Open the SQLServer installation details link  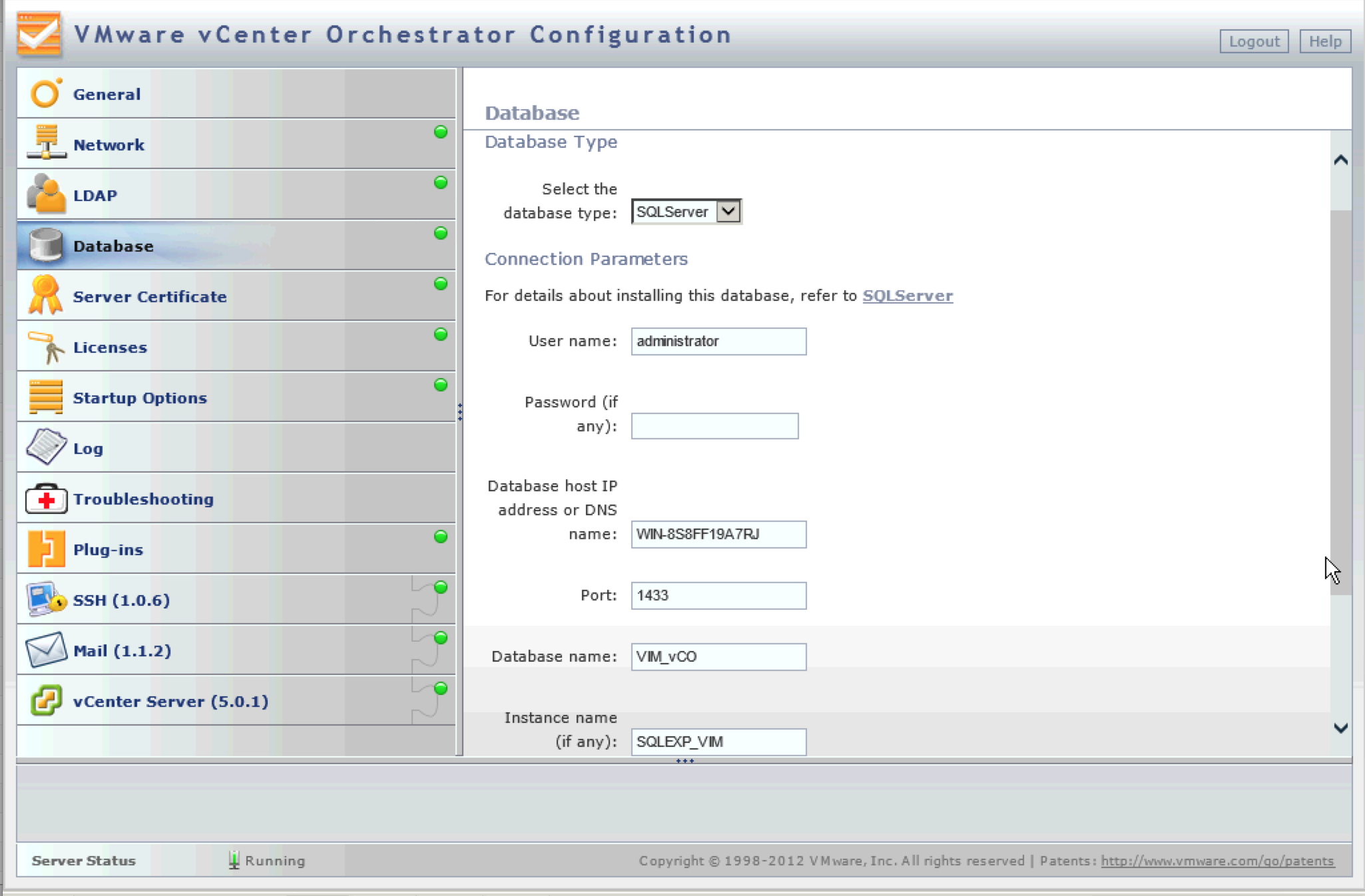[907, 296]
